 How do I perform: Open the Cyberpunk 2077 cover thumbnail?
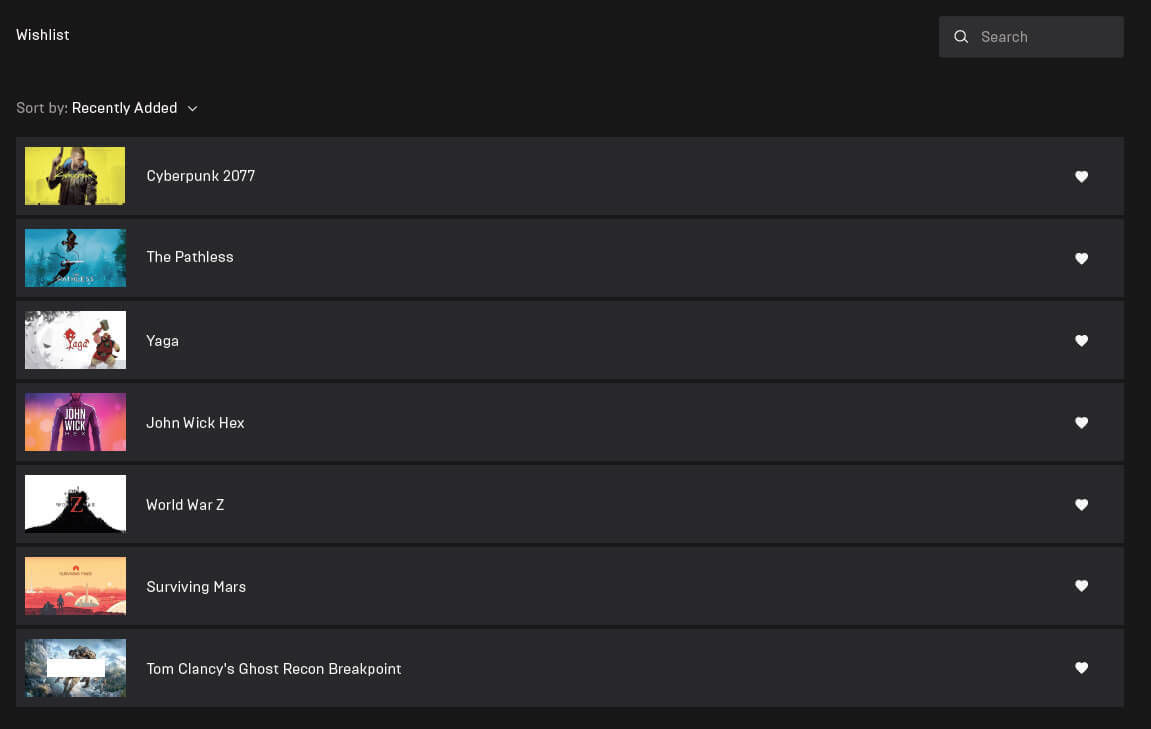pos(75,176)
